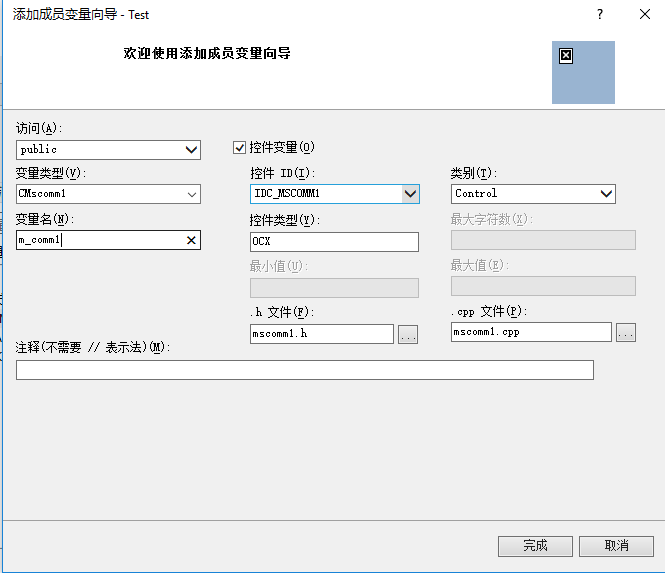Click the 控件 ID(I) label
The width and height of the screenshot is (665, 573).
tap(282, 173)
